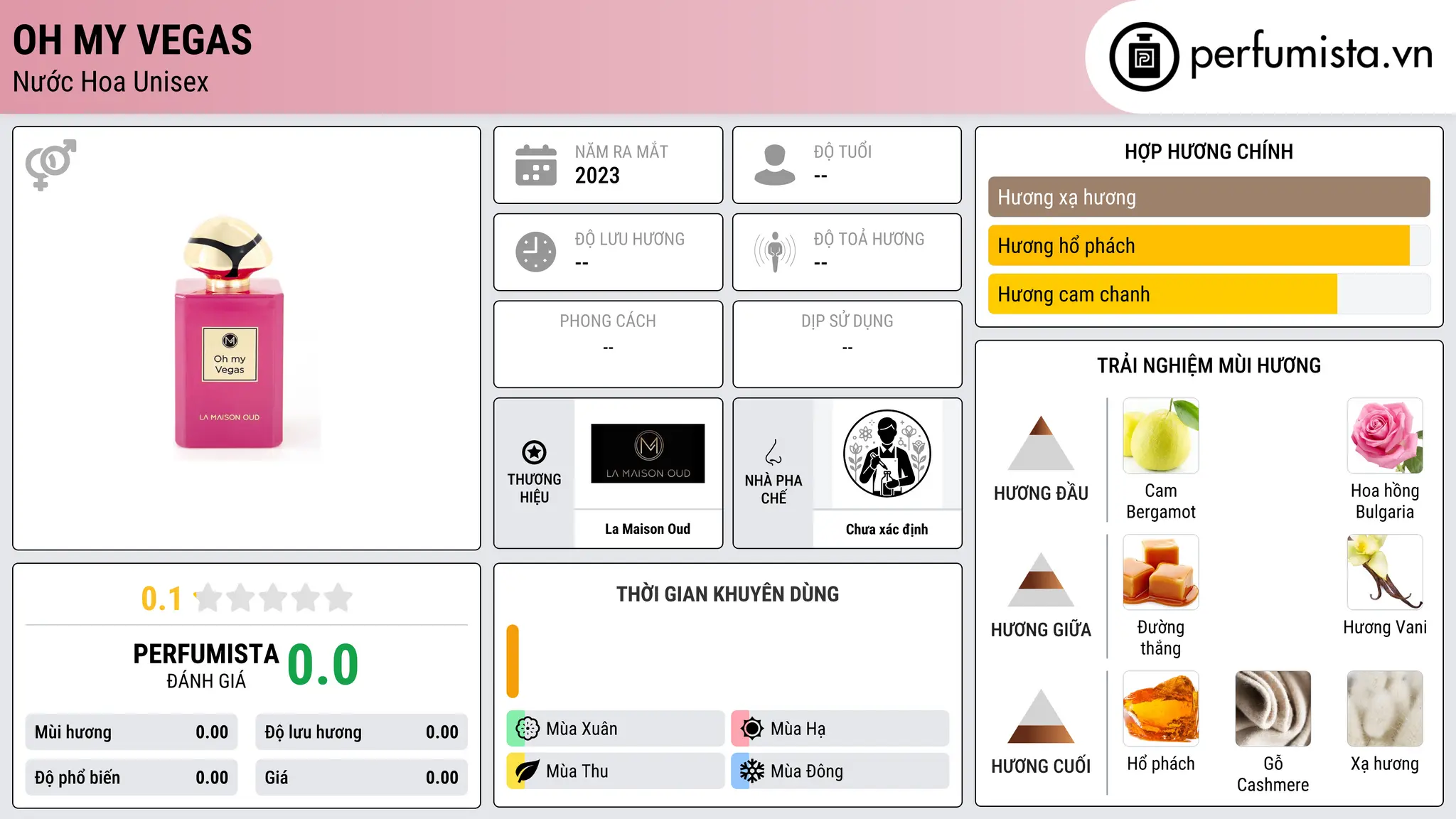Click the perfumer illustration icon
Screen dimensions: 1456x819
click(887, 454)
